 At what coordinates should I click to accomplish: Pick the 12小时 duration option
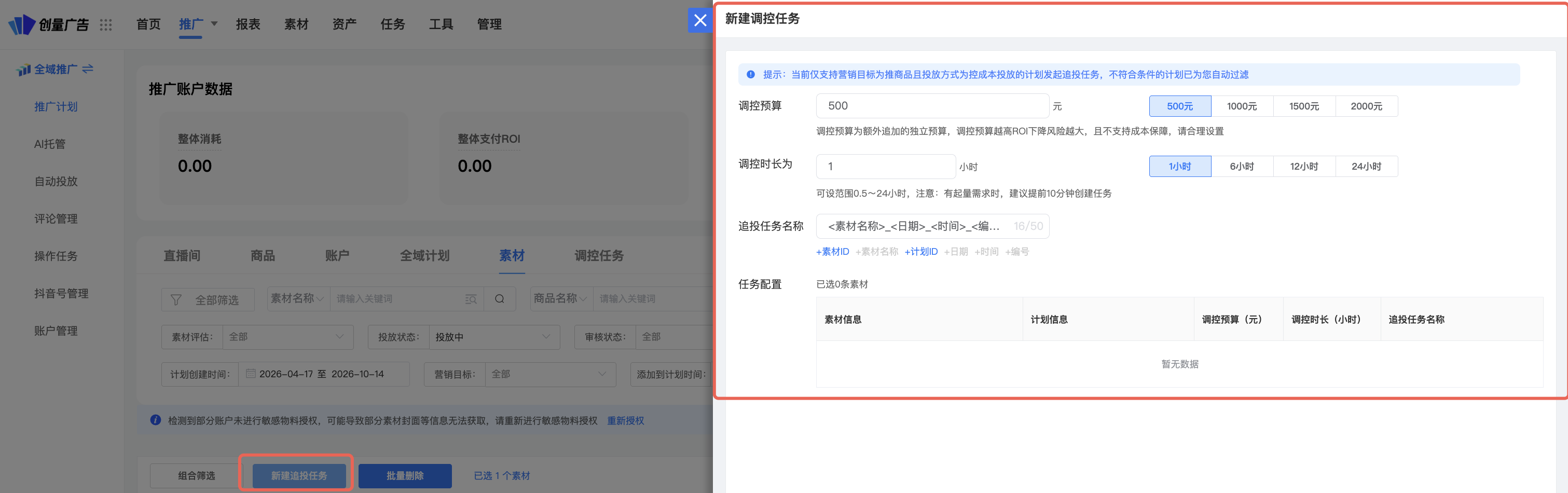1304,166
